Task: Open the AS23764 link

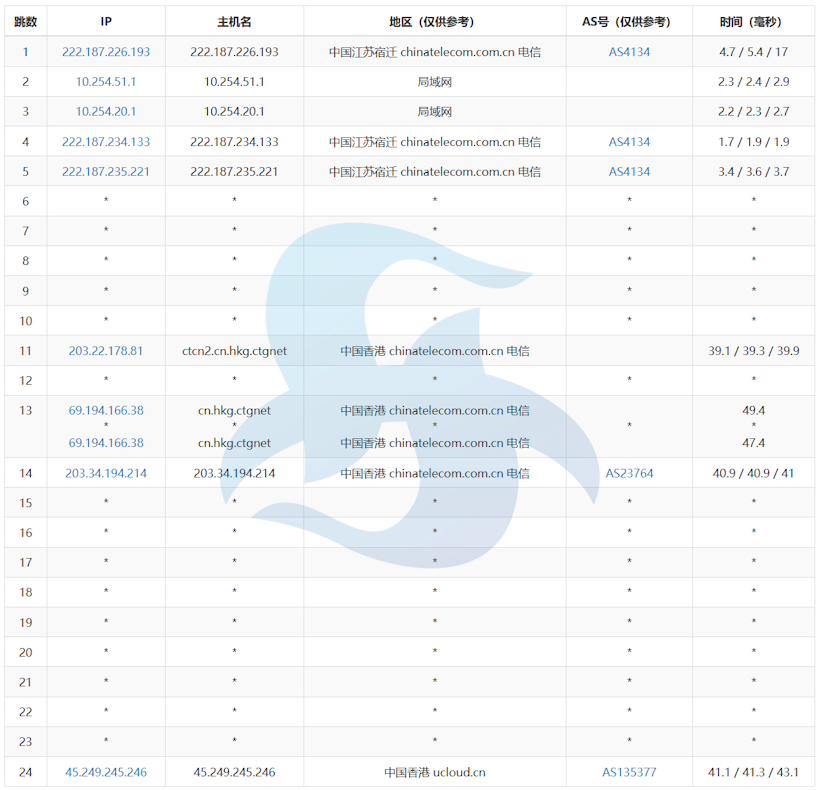Action: click(628, 472)
